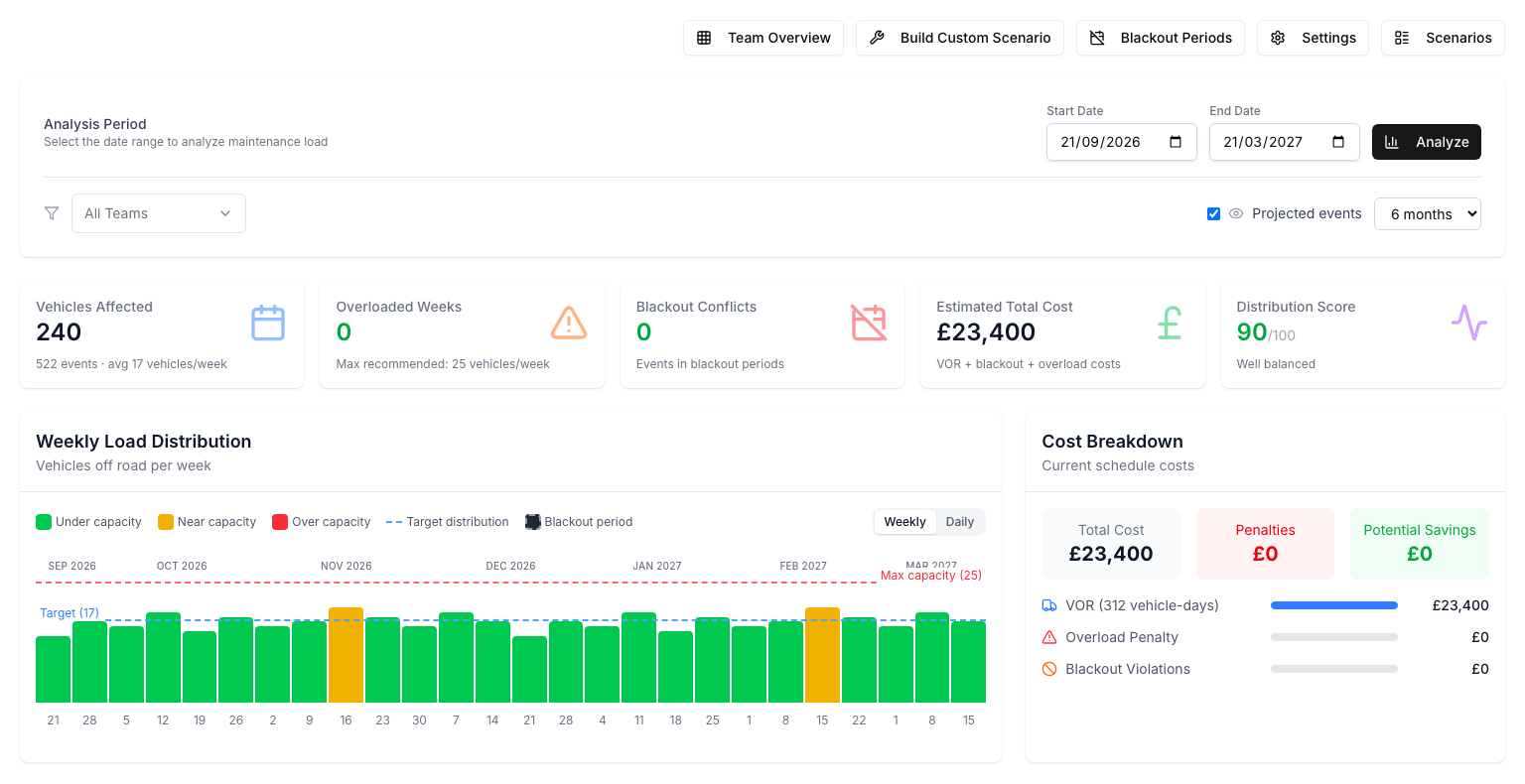Open the Start Date calendar picker
The height and width of the screenshot is (784, 1525).
[1176, 142]
